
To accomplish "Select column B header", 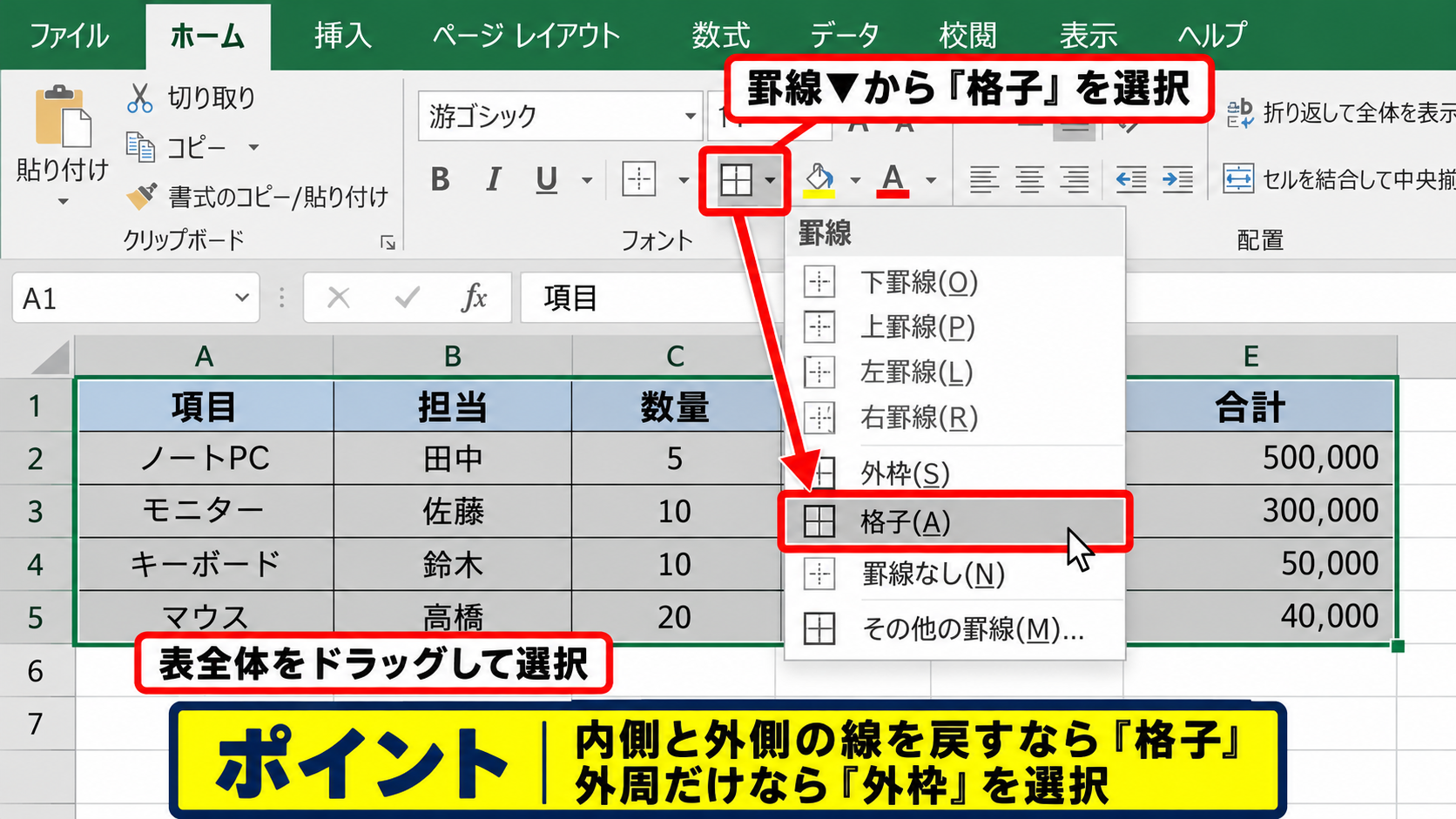I will (453, 356).
